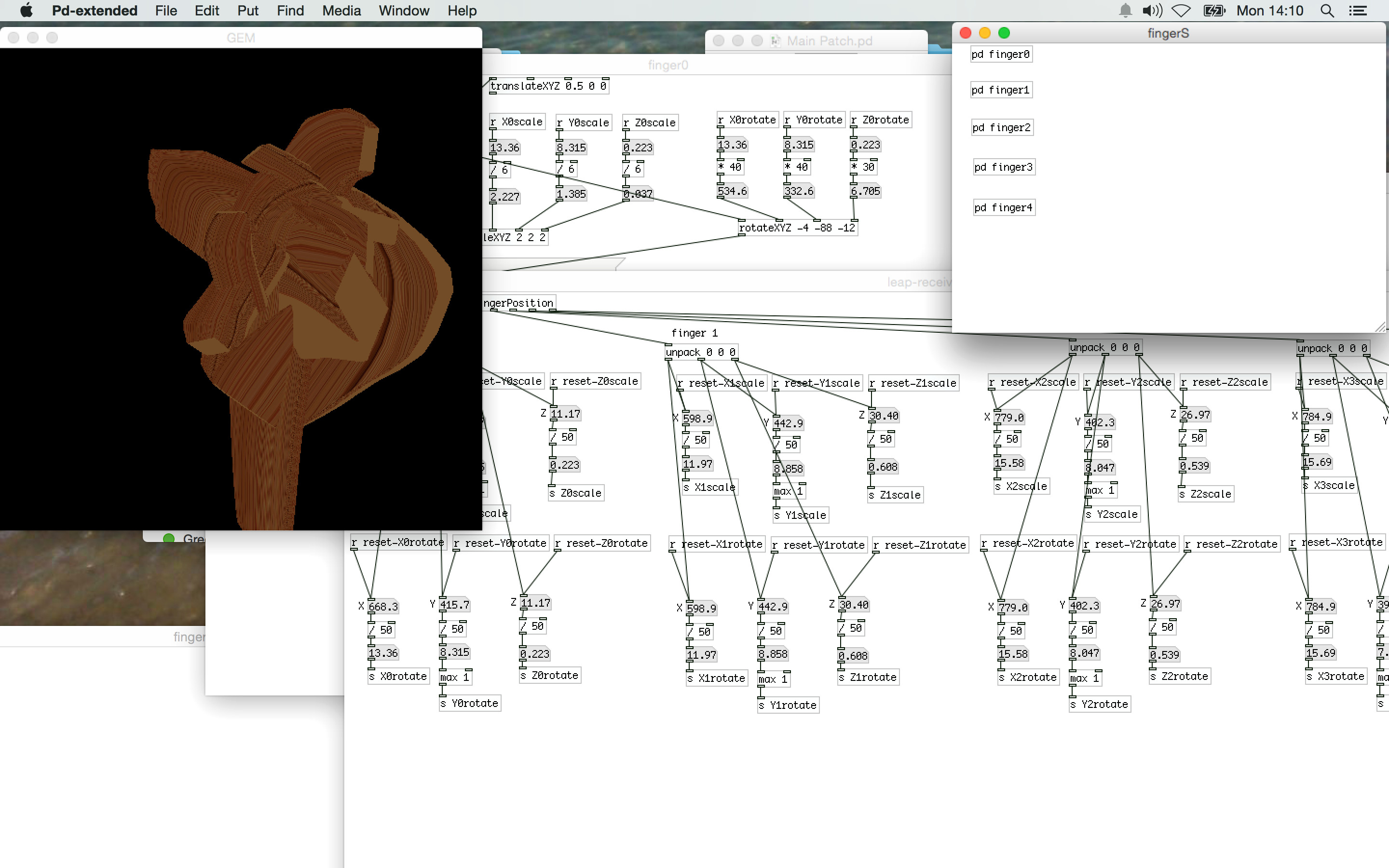
Task: Click the Main Patch.pd document icon
Action: [x=776, y=41]
